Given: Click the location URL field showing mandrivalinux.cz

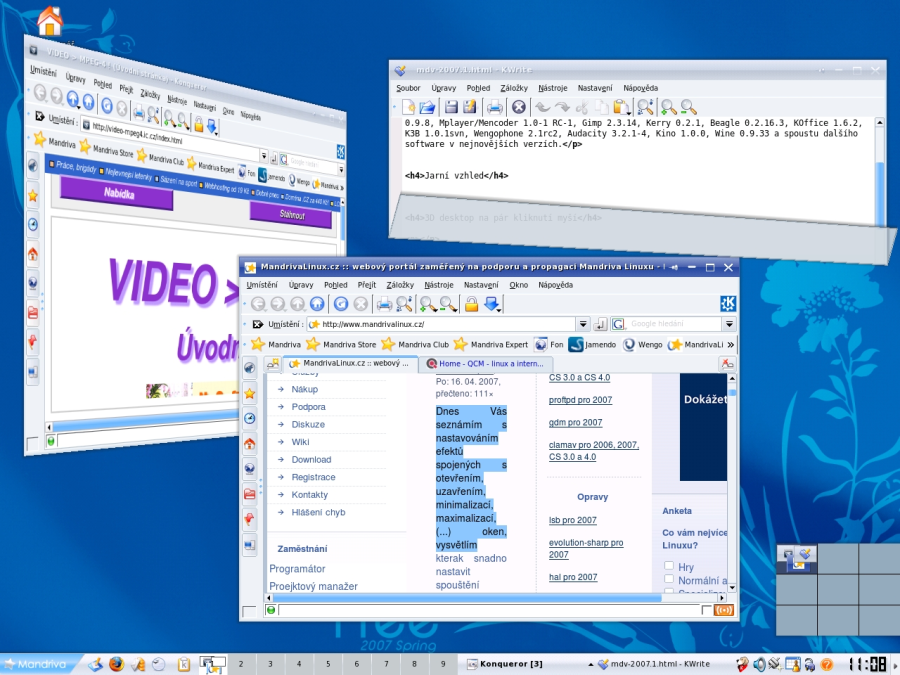Looking at the screenshot, I should pos(441,324).
